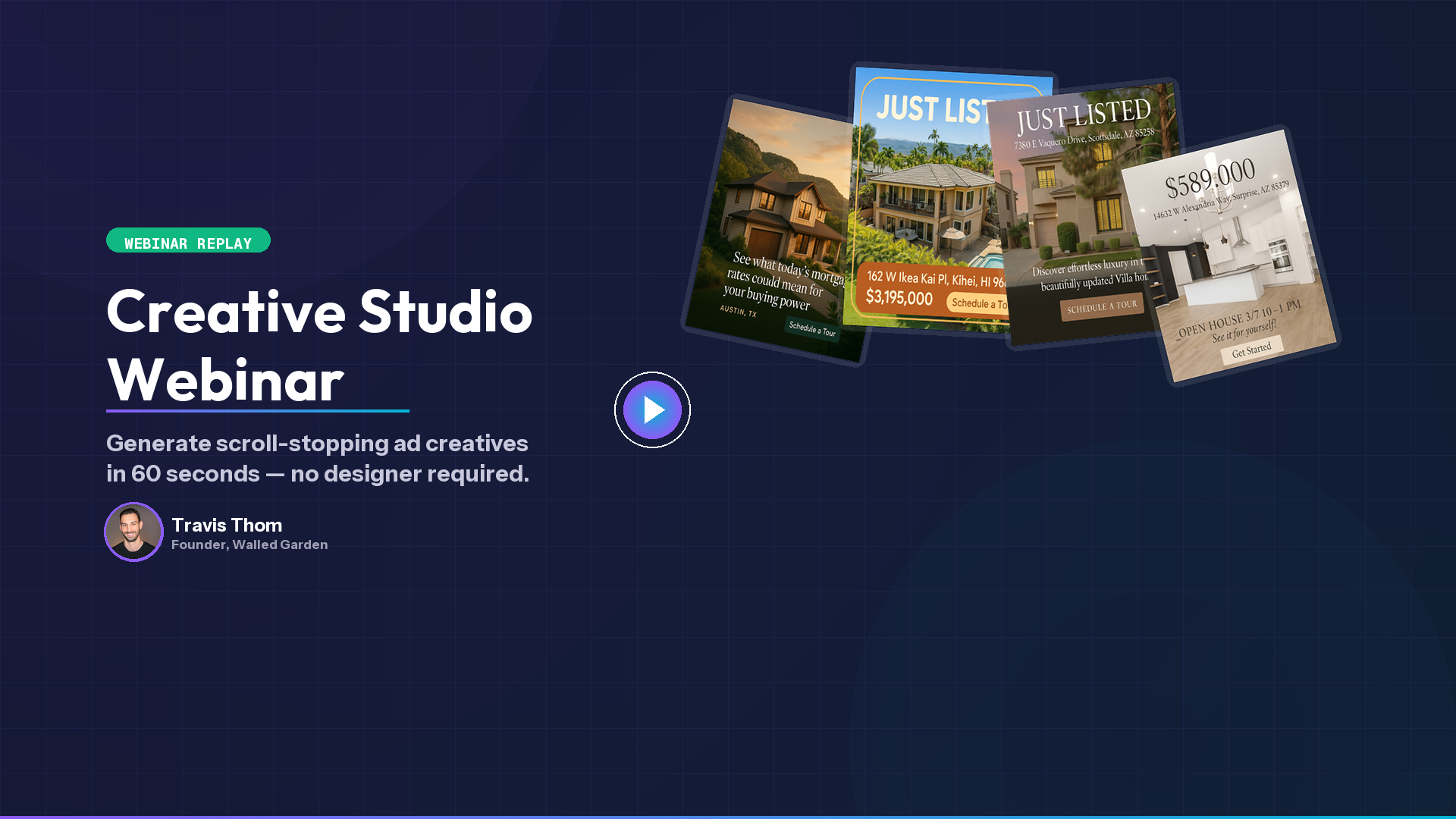Click Travis Thom's profile photo
This screenshot has height=819, width=1456.
pos(133,532)
